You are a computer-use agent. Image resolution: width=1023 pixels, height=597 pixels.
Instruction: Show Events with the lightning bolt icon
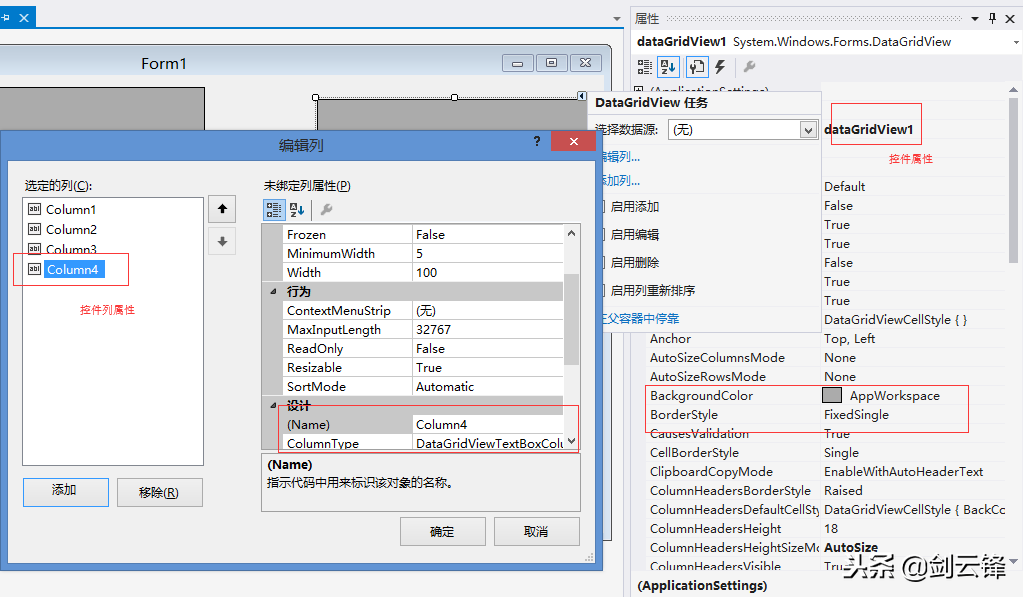click(720, 67)
